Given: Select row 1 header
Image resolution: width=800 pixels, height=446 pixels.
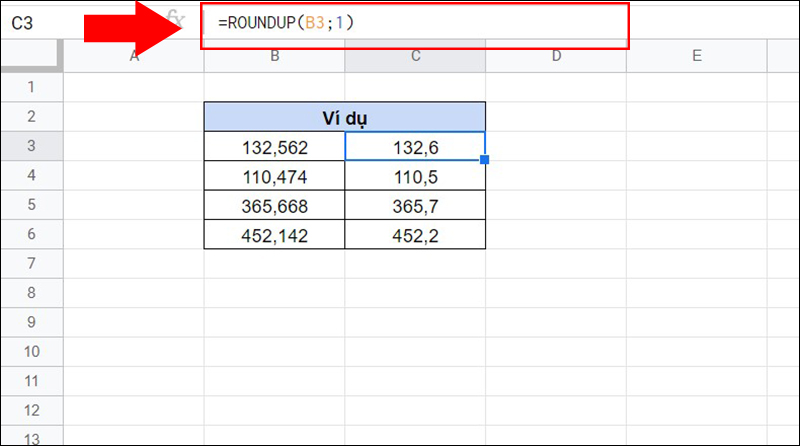Looking at the screenshot, I should (32, 87).
